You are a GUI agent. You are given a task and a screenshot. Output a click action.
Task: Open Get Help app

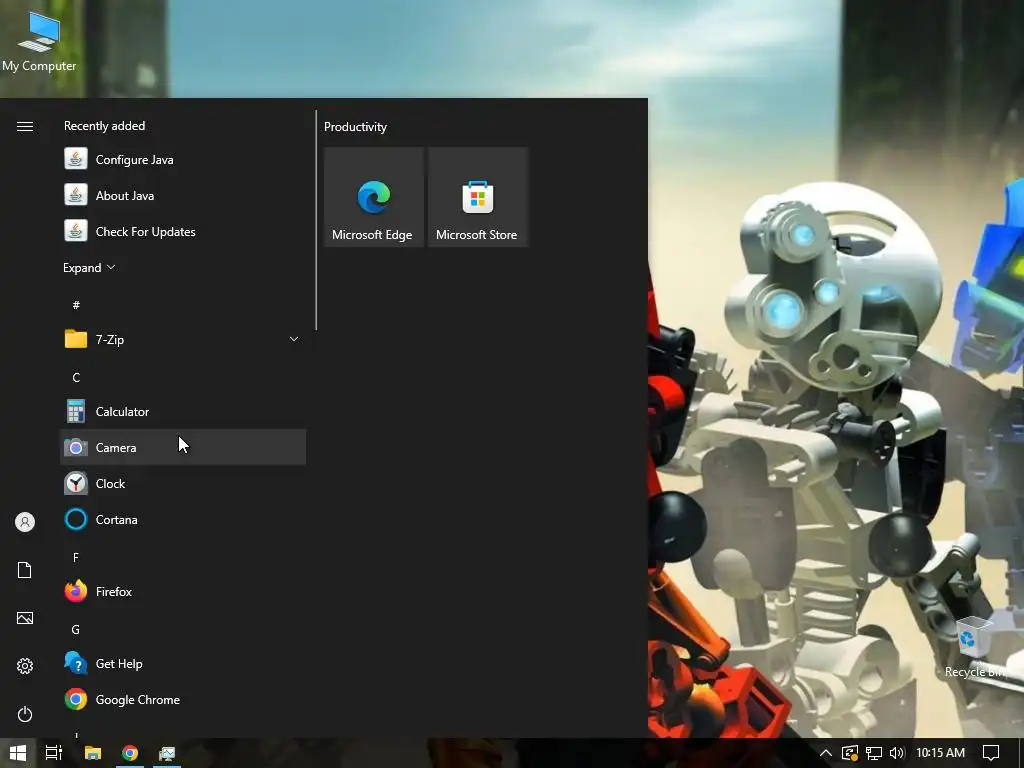[183, 664]
